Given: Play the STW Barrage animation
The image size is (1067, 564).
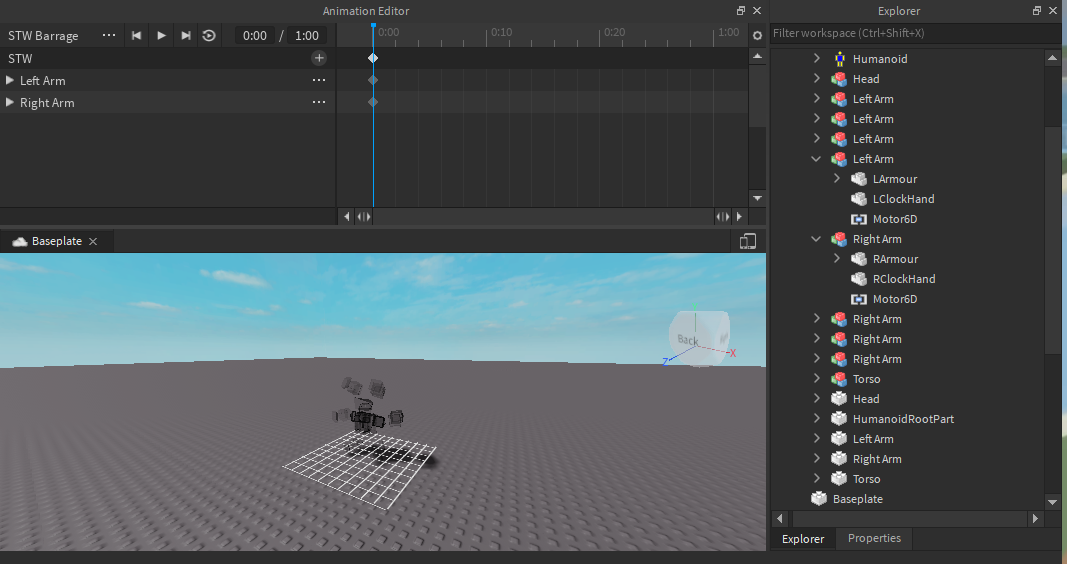Looking at the screenshot, I should click(x=161, y=35).
